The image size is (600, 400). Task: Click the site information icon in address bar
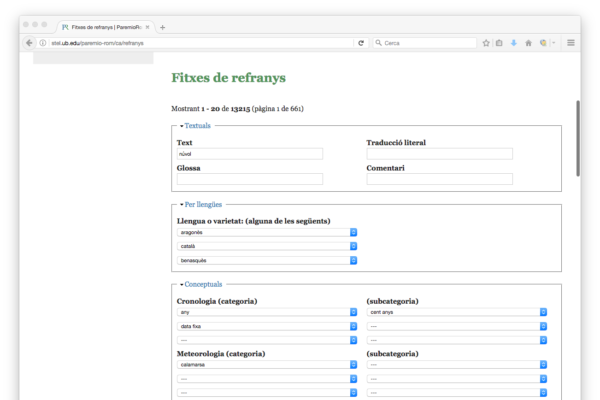tap(44, 43)
